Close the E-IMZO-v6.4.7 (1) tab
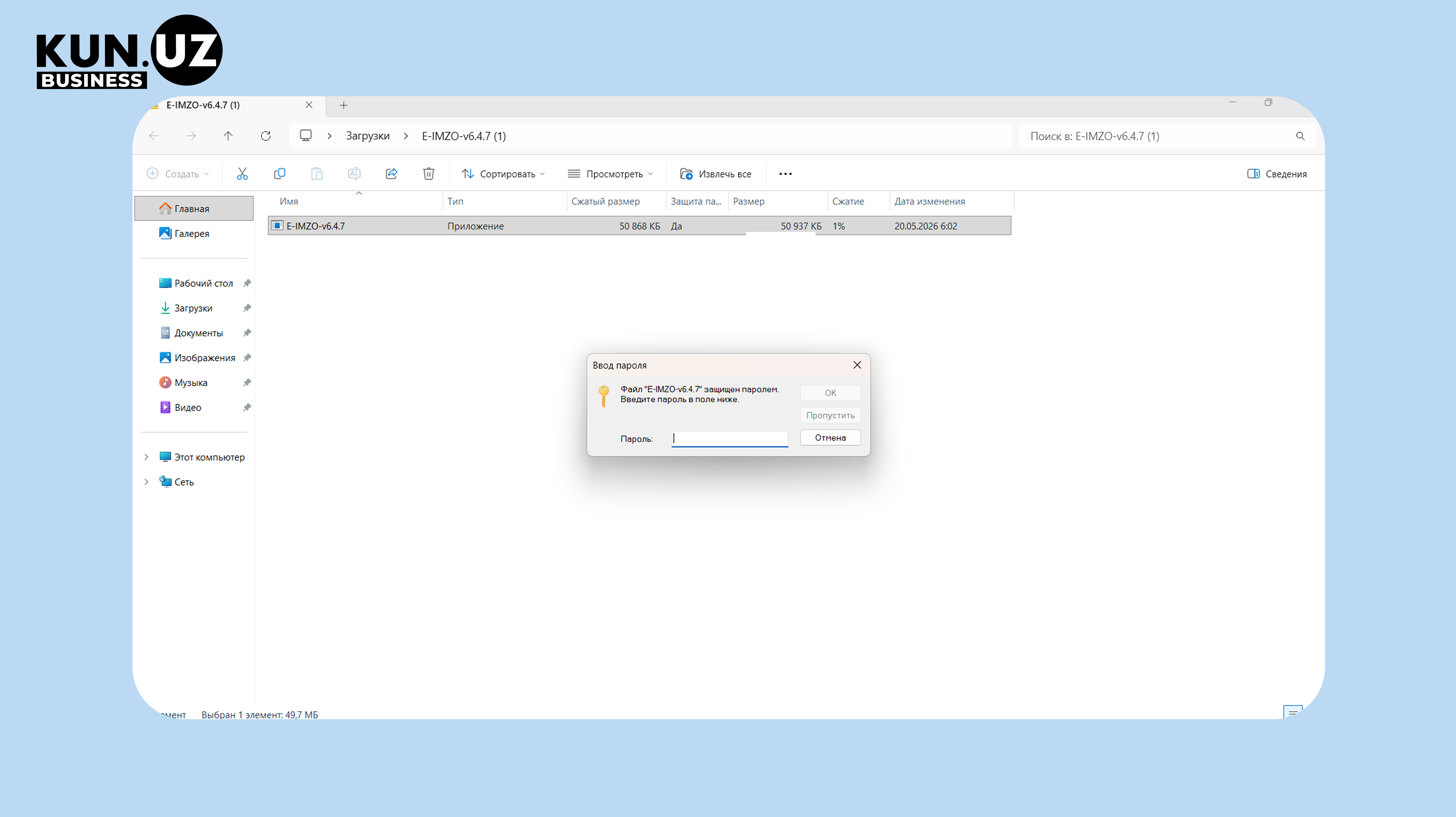This screenshot has height=817, width=1456. pyautogui.click(x=309, y=105)
